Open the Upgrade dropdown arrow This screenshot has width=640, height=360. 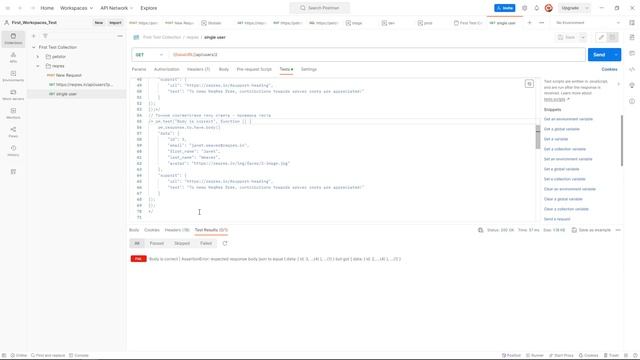click(587, 8)
